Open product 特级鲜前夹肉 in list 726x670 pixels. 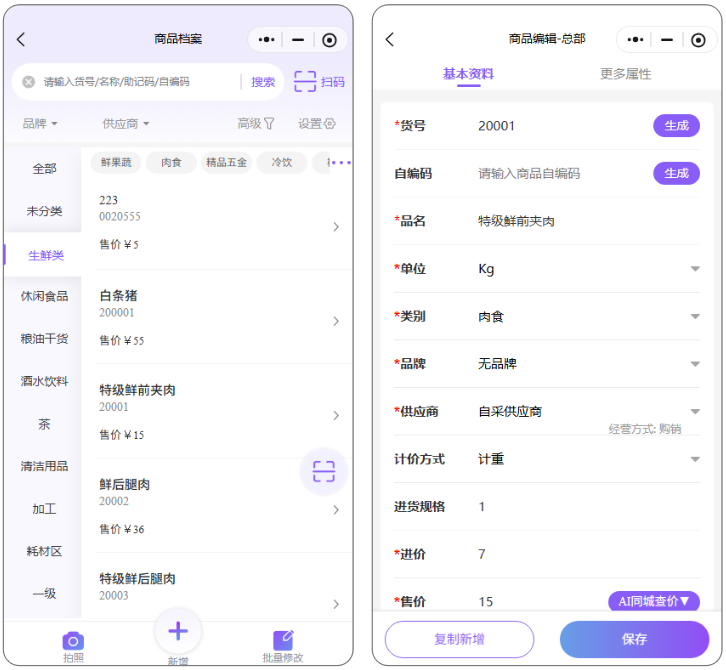223,412
